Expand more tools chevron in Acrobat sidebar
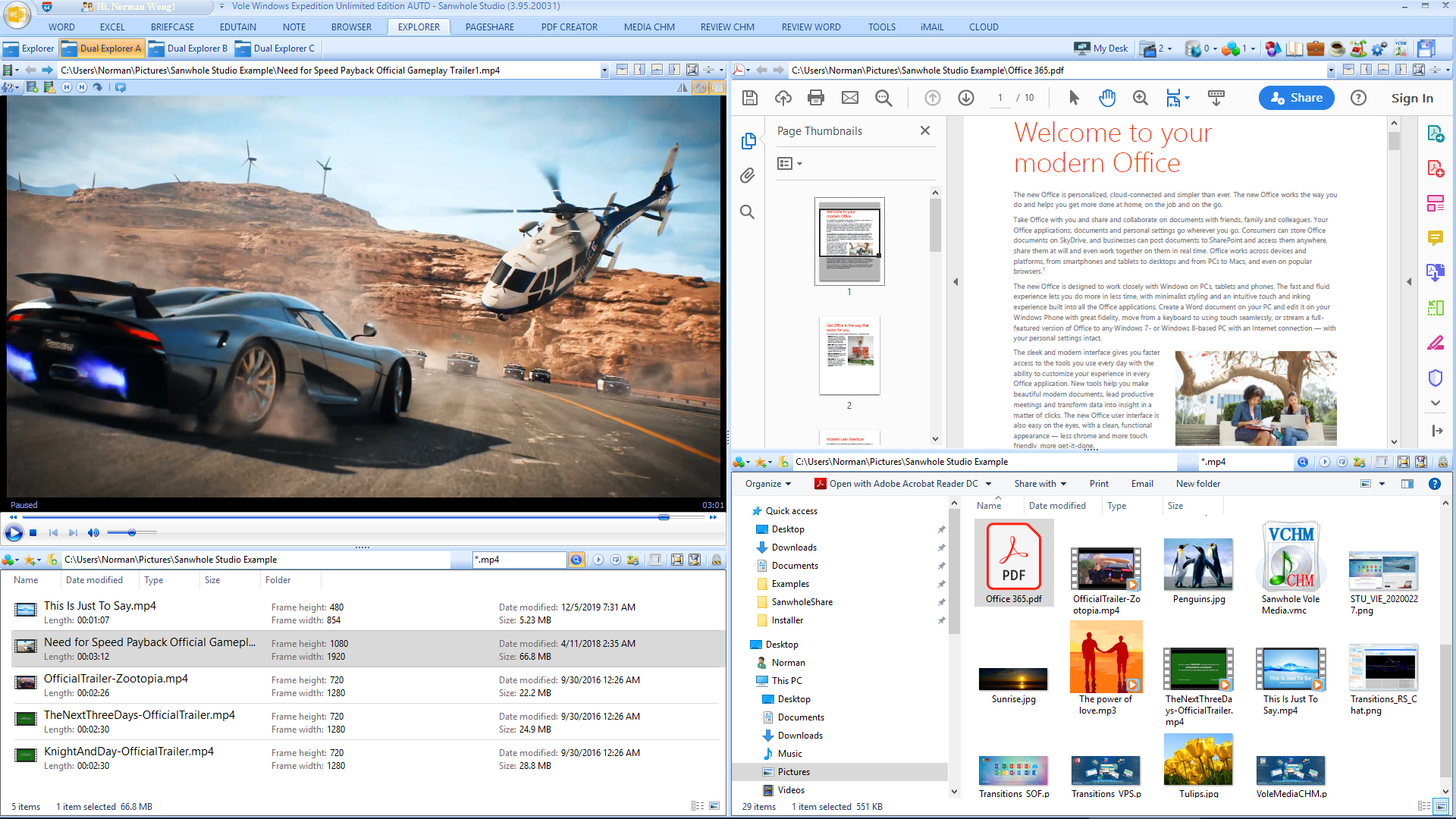 tap(1435, 403)
